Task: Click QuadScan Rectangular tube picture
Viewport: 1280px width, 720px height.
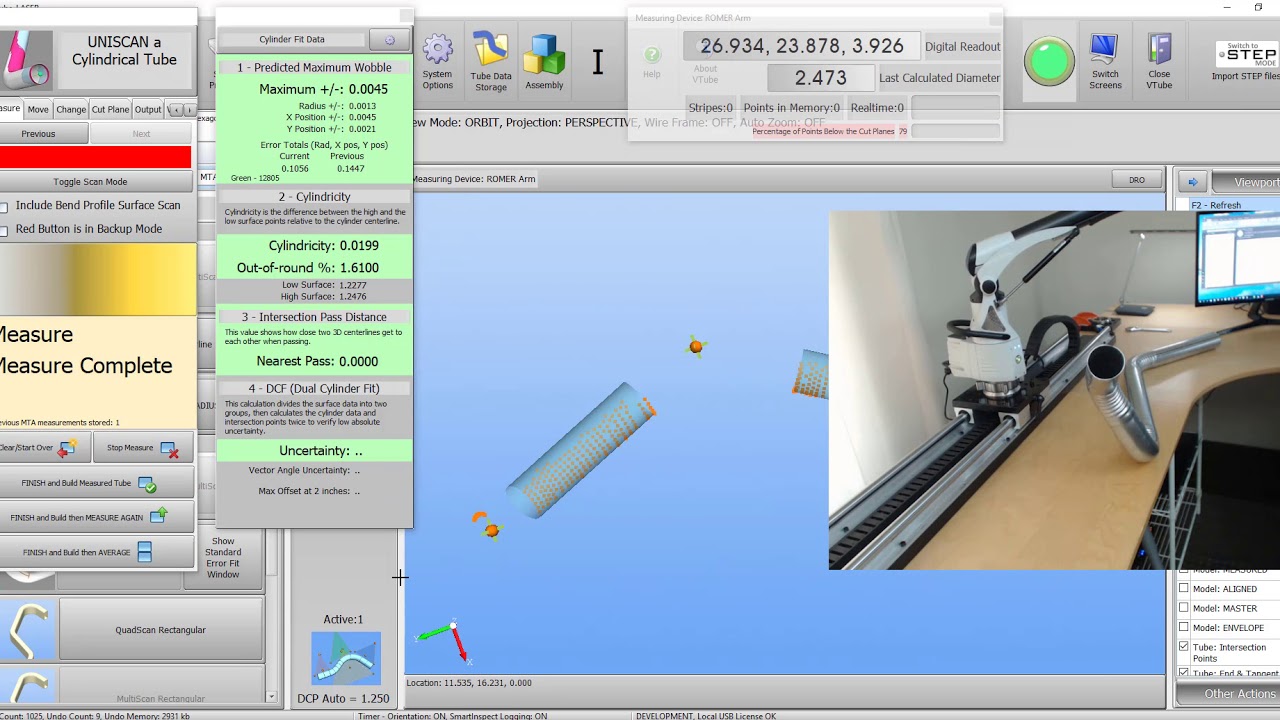Action: coord(28,630)
